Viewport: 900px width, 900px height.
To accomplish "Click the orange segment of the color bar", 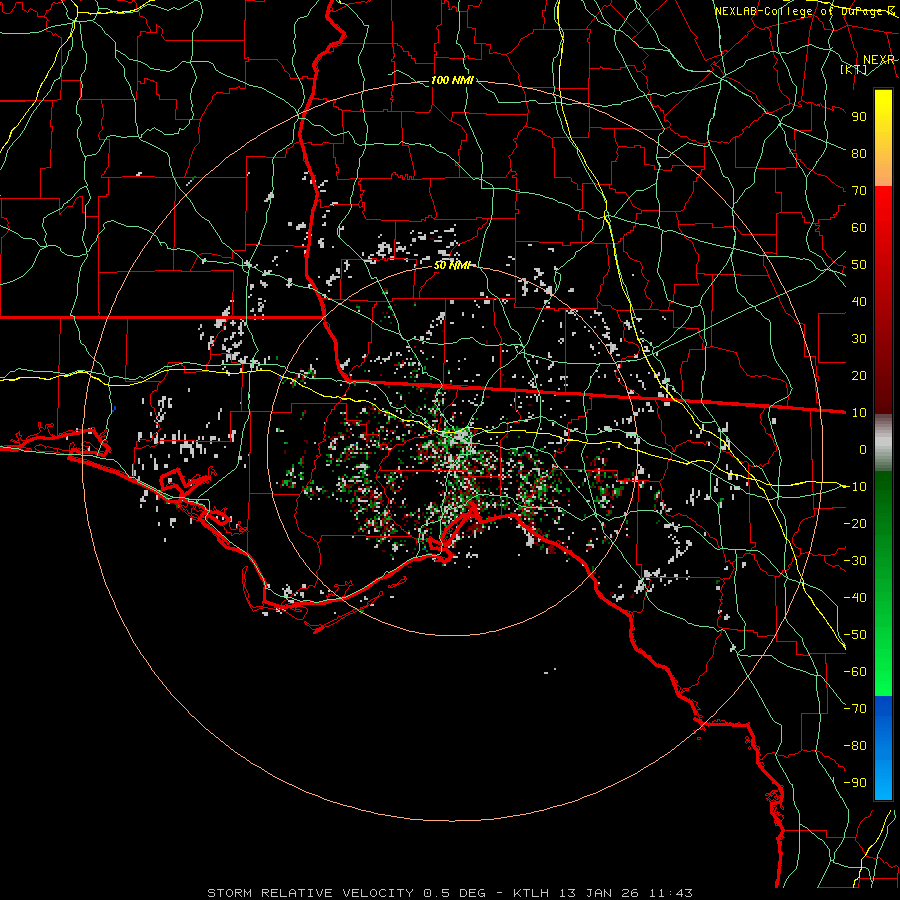I will (883, 166).
